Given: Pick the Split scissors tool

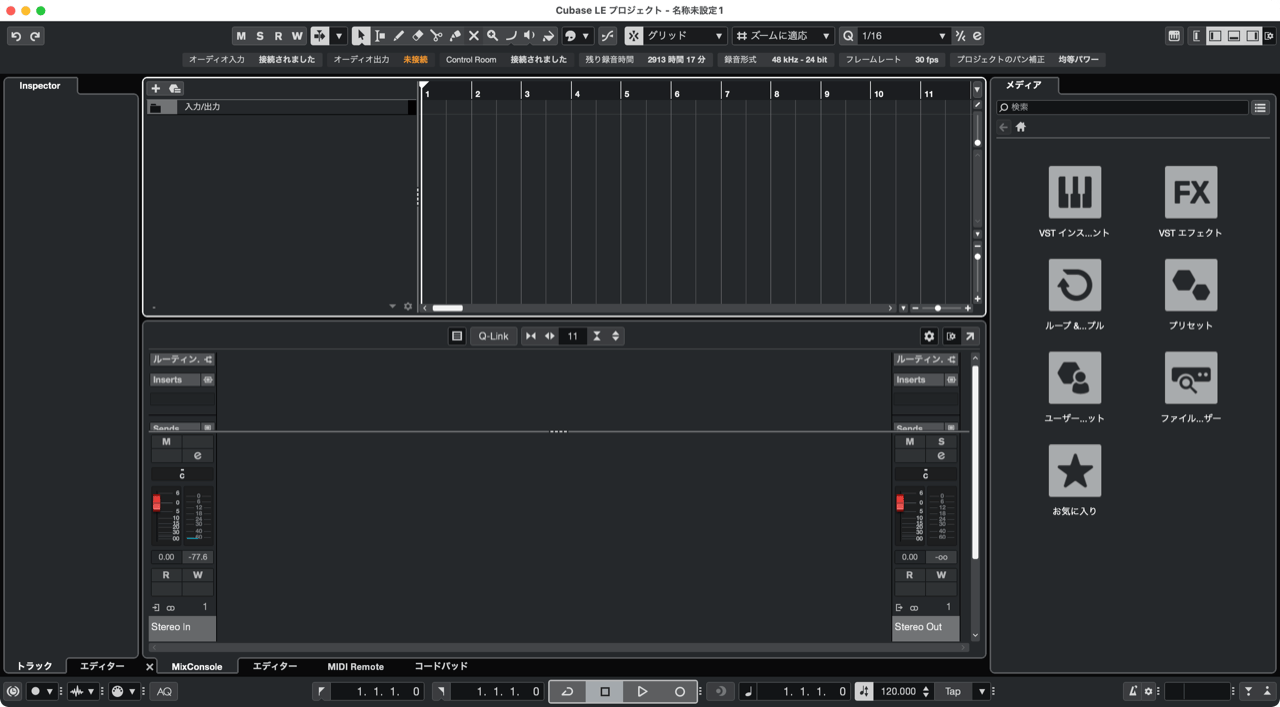Looking at the screenshot, I should point(436,36).
